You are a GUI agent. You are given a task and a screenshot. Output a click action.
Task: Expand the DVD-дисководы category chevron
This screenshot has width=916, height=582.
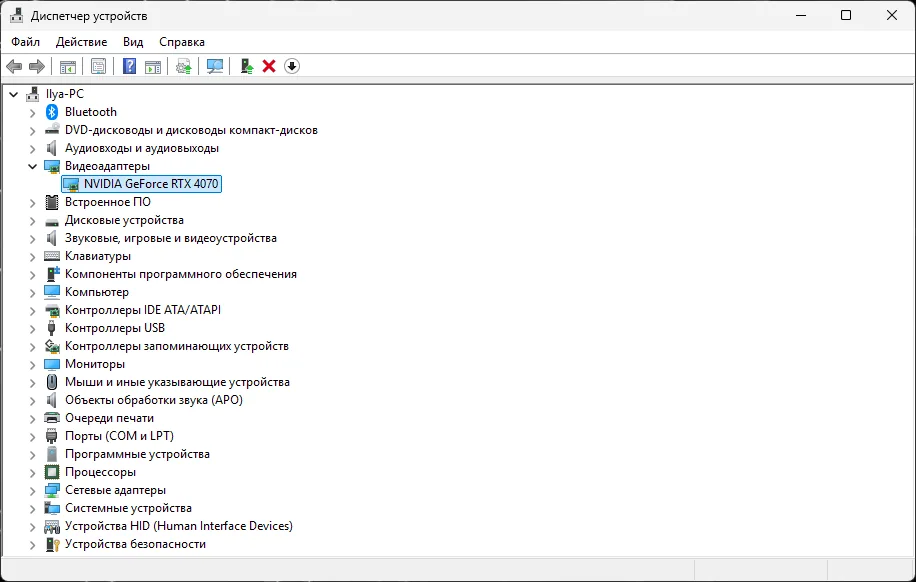pyautogui.click(x=32, y=130)
